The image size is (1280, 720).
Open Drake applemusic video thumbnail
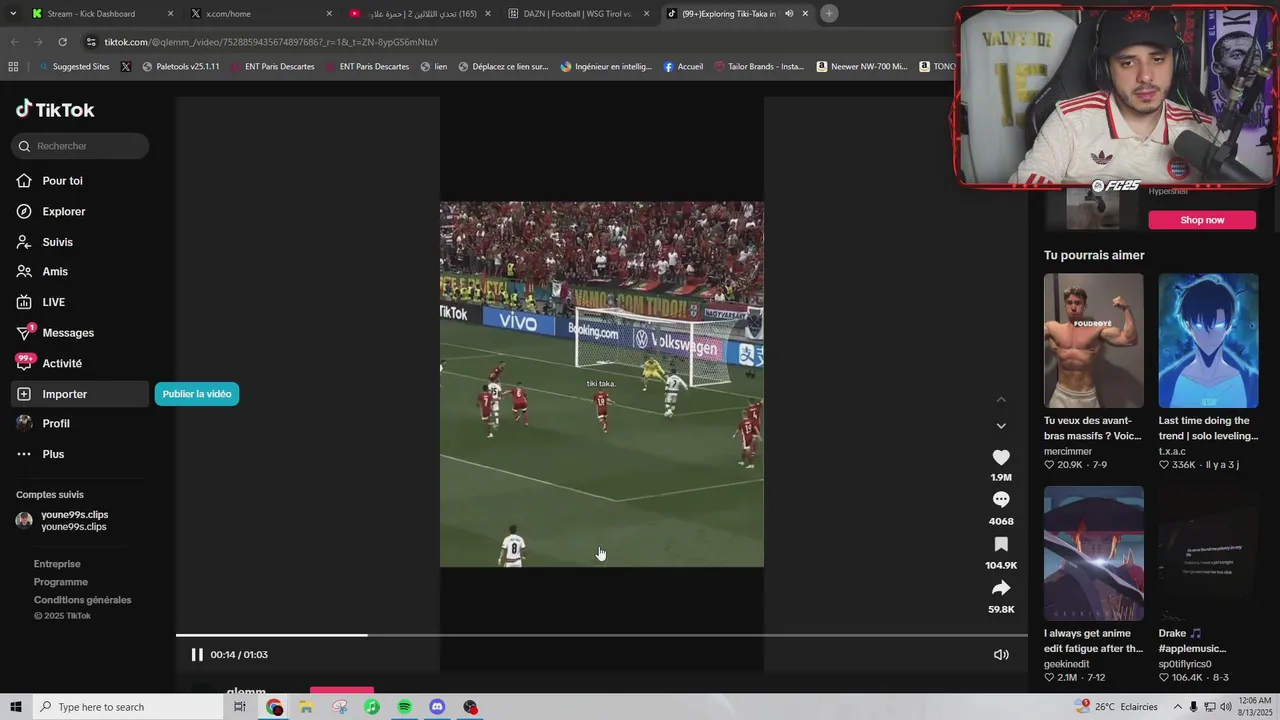pyautogui.click(x=1208, y=553)
